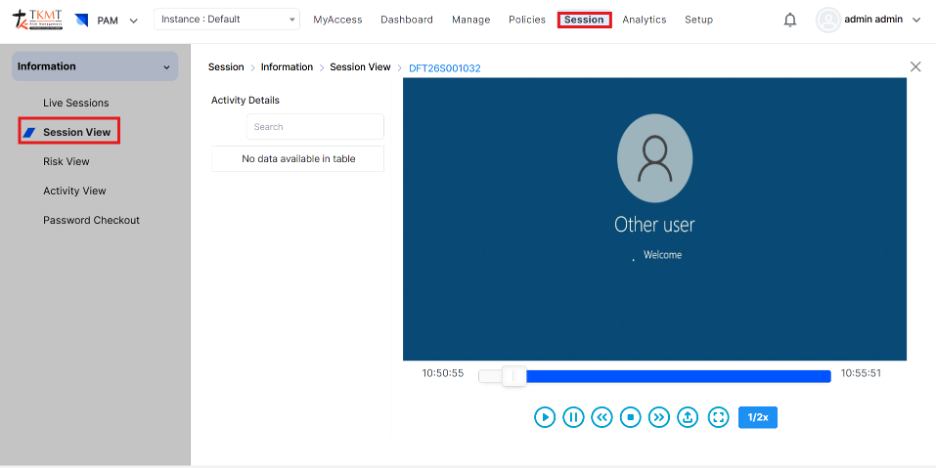The height and width of the screenshot is (468, 936).
Task: Open the Instance : Default selector
Action: [227, 19]
